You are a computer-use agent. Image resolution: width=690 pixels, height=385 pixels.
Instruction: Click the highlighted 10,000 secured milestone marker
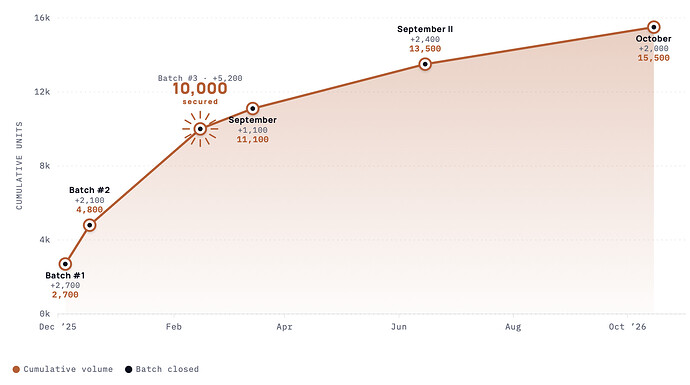point(200,129)
